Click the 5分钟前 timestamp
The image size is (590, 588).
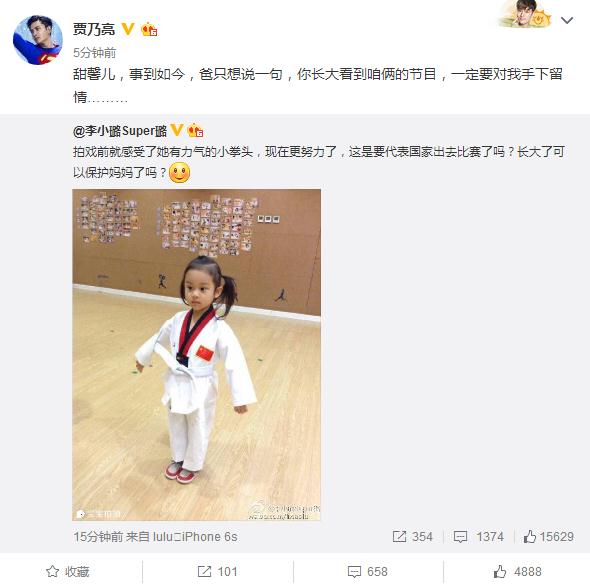[x=94, y=53]
